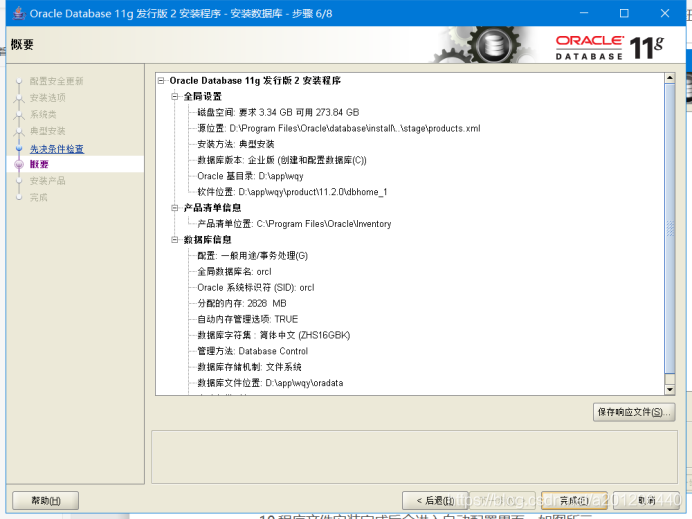
Task: Collapse the 数据库信息 tree section
Action: point(175,240)
